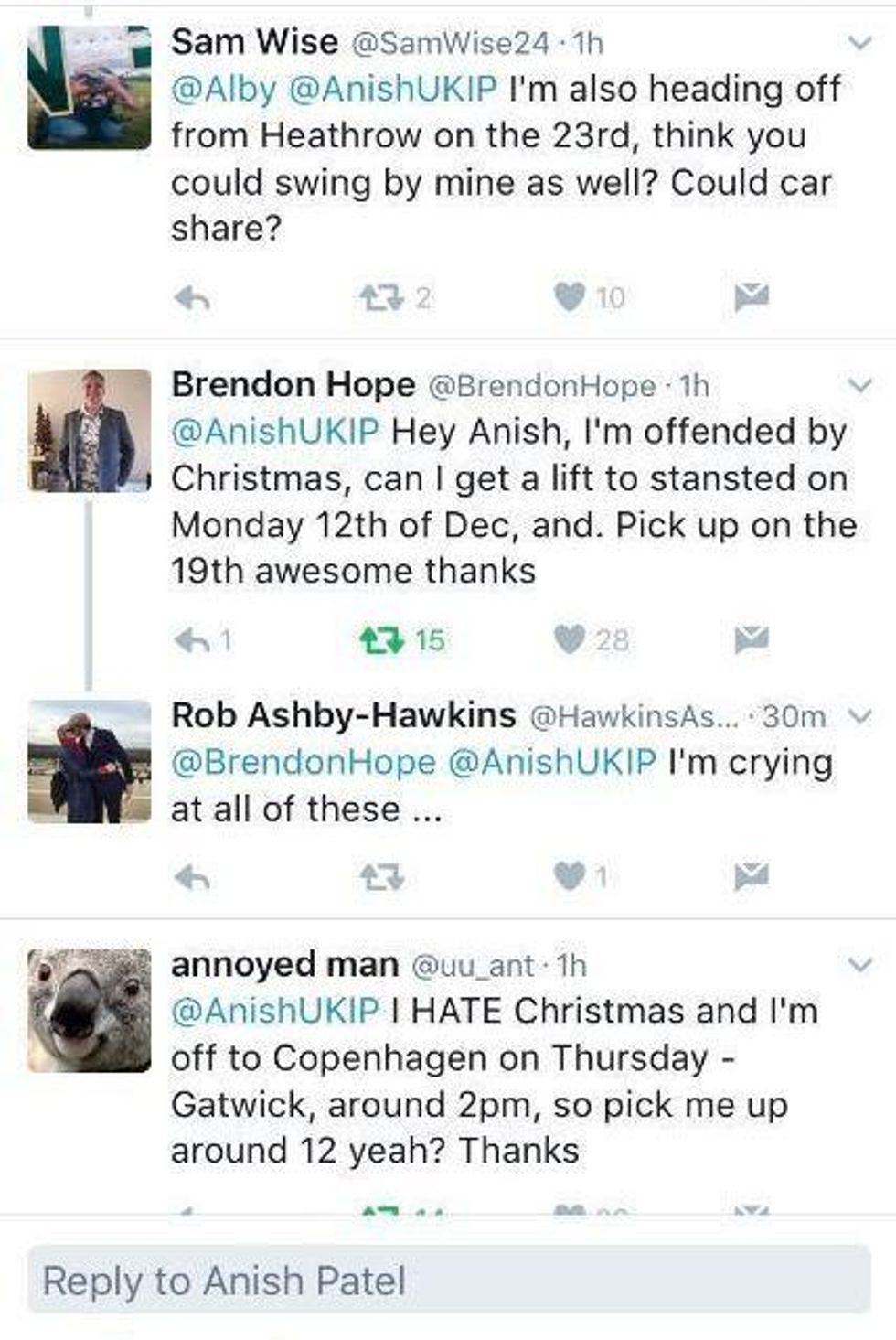
Task: Focus the Reply to Anish Patel field
Action: [x=448, y=1280]
